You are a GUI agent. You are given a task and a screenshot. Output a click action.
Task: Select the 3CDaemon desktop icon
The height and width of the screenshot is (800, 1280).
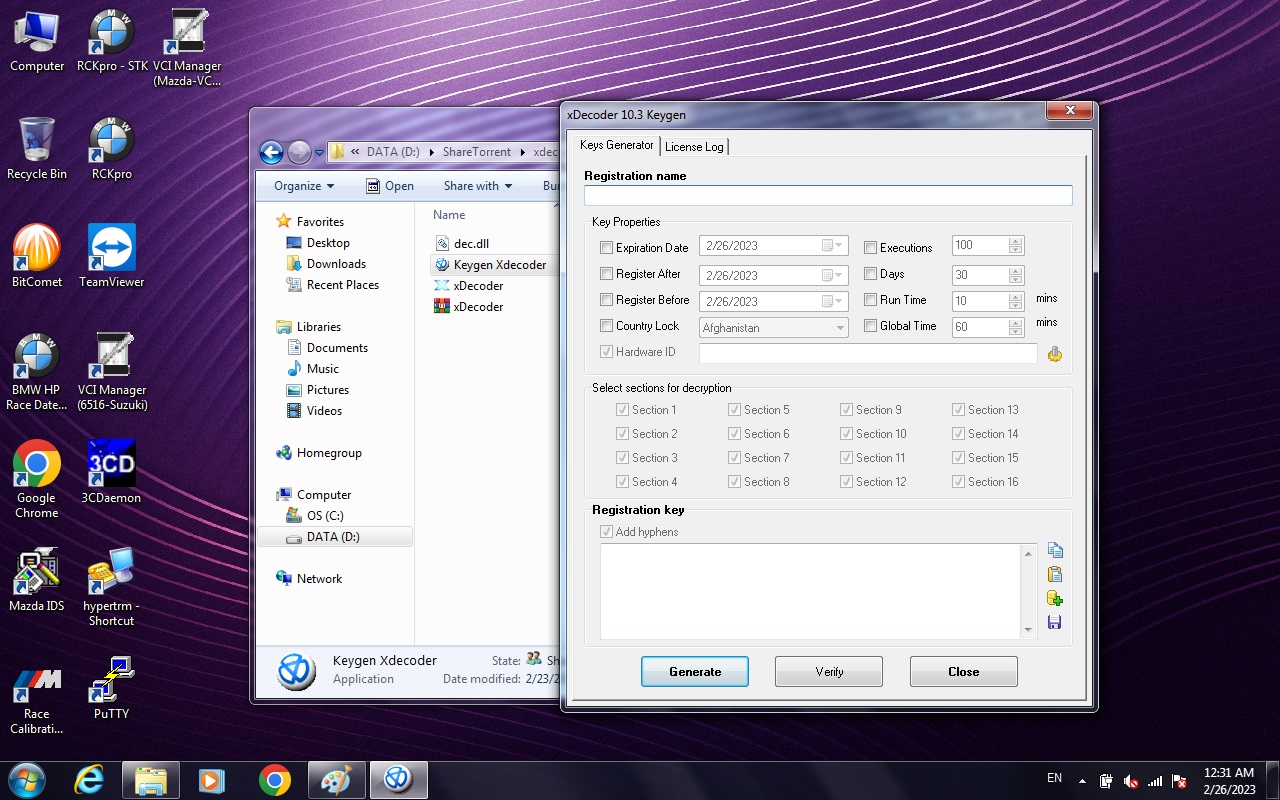[x=112, y=472]
